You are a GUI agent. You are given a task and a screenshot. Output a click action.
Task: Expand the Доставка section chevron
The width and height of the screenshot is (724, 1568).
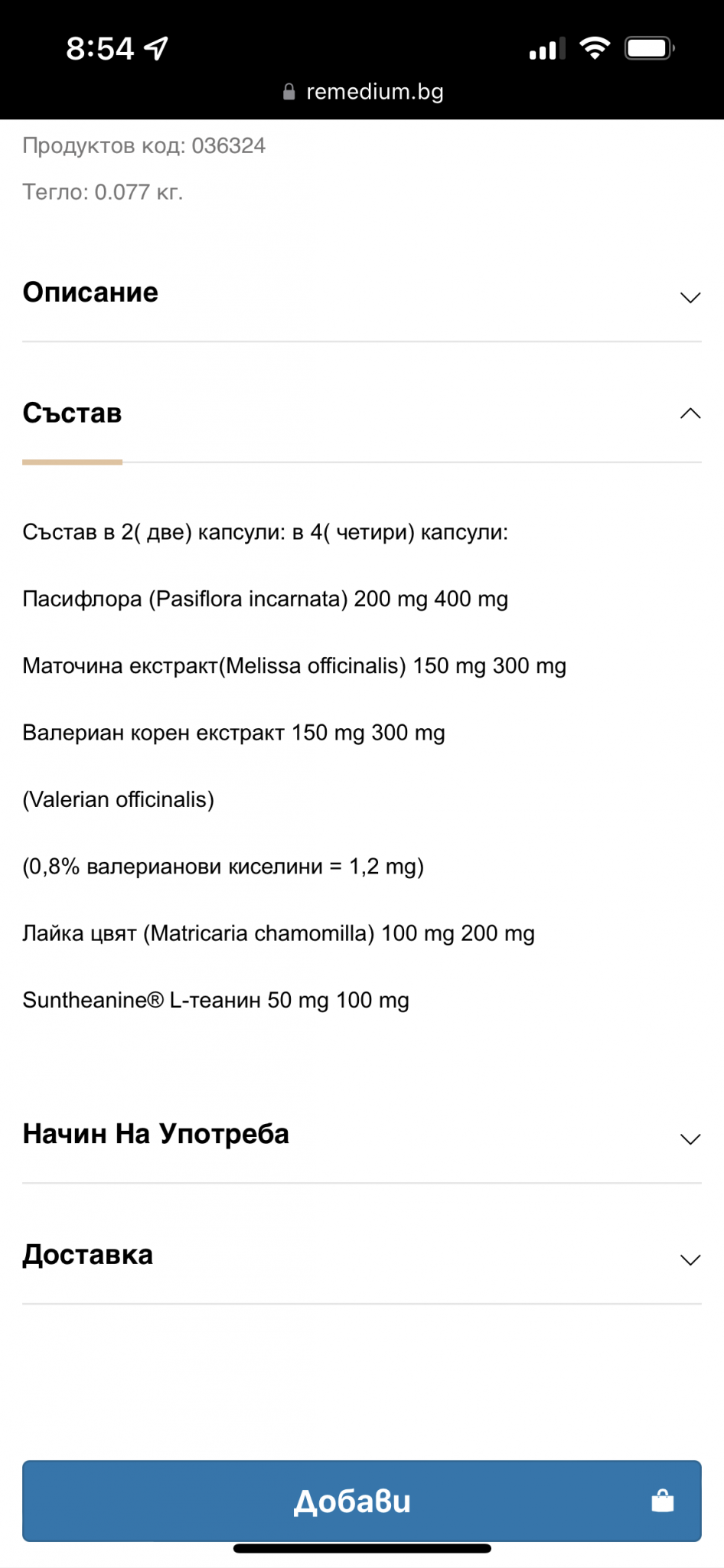click(690, 1259)
